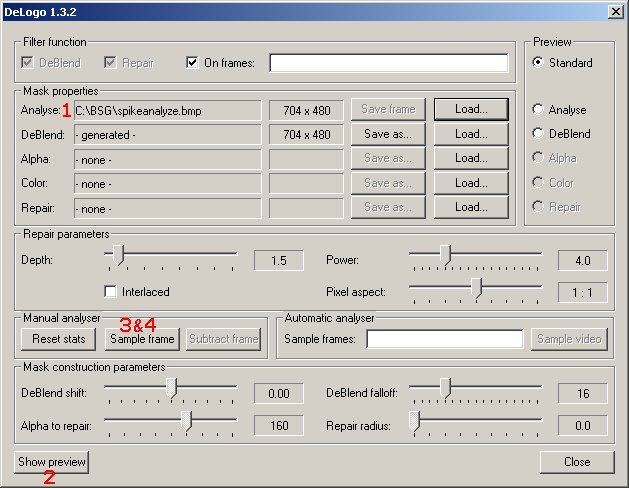Click the Reset stats button
The image size is (629, 488).
[59, 339]
